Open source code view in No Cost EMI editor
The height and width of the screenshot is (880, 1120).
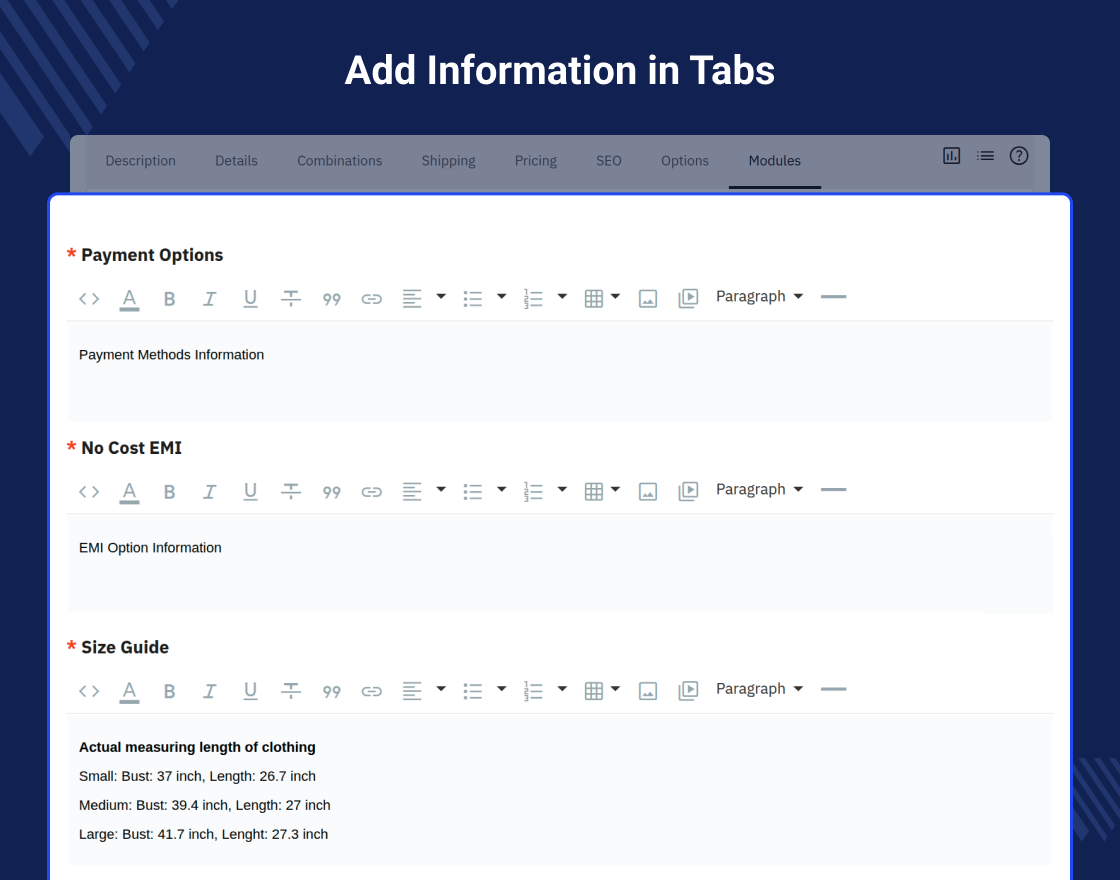(x=89, y=491)
